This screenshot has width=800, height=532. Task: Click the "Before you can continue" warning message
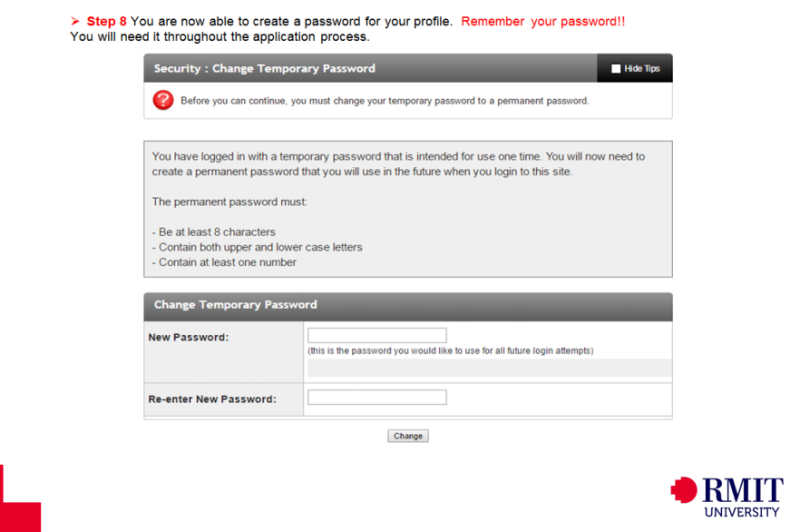pos(385,101)
